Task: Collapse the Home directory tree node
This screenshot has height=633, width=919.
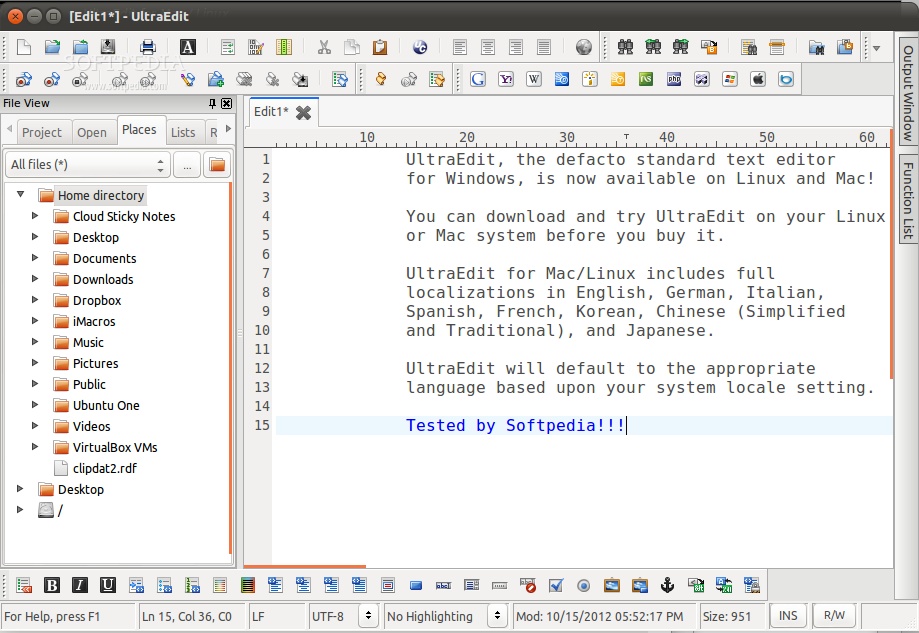Action: click(21, 194)
